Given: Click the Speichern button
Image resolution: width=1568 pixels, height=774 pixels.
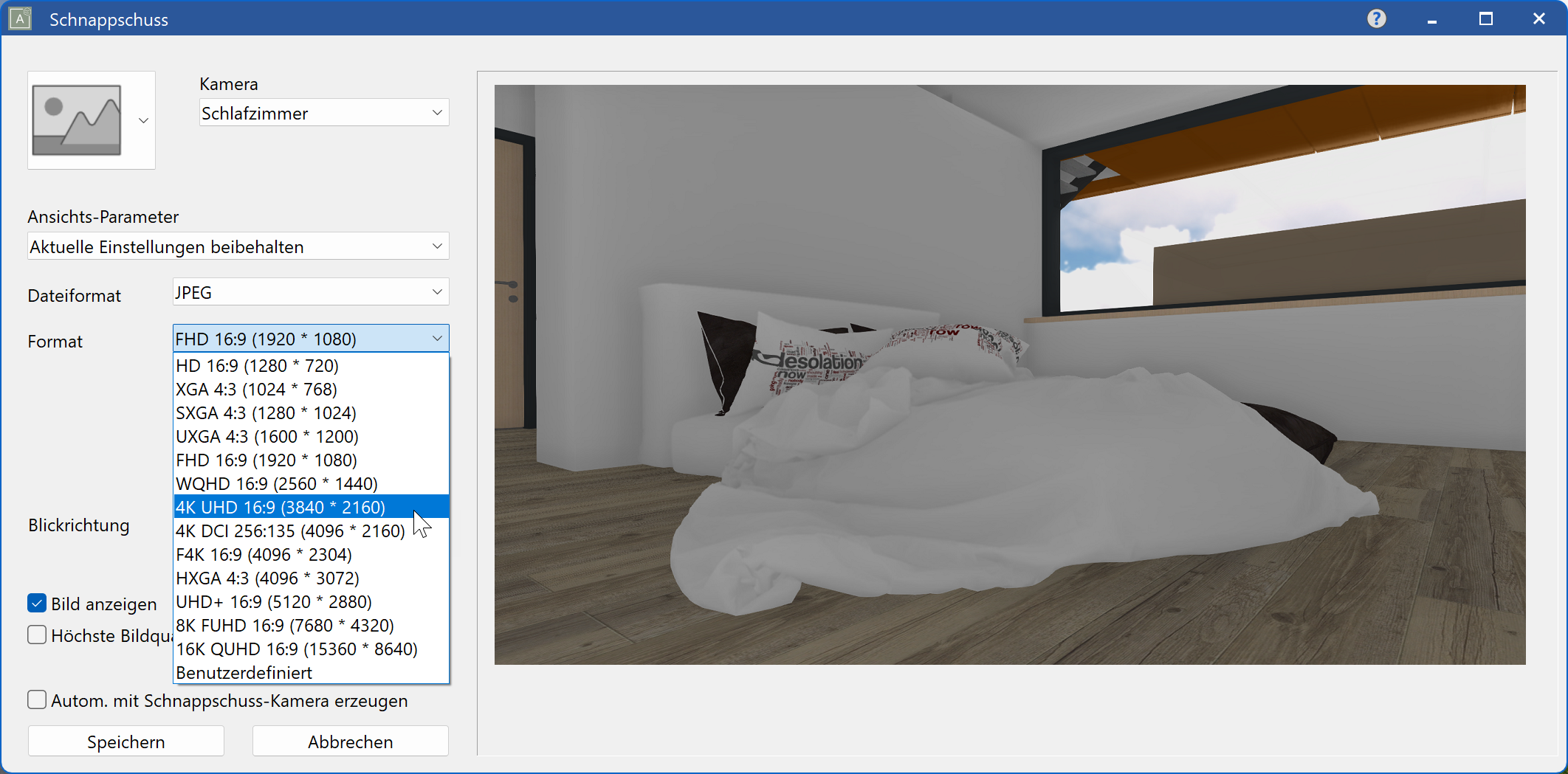Looking at the screenshot, I should point(126,742).
